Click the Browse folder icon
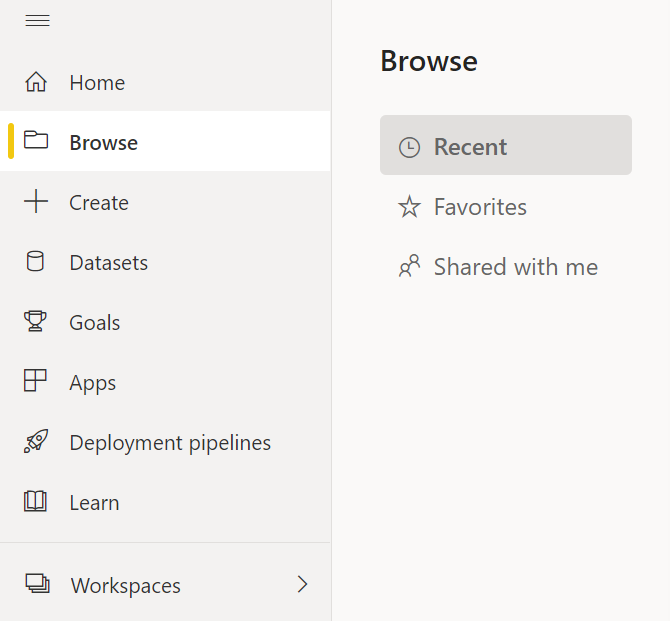 [36, 140]
